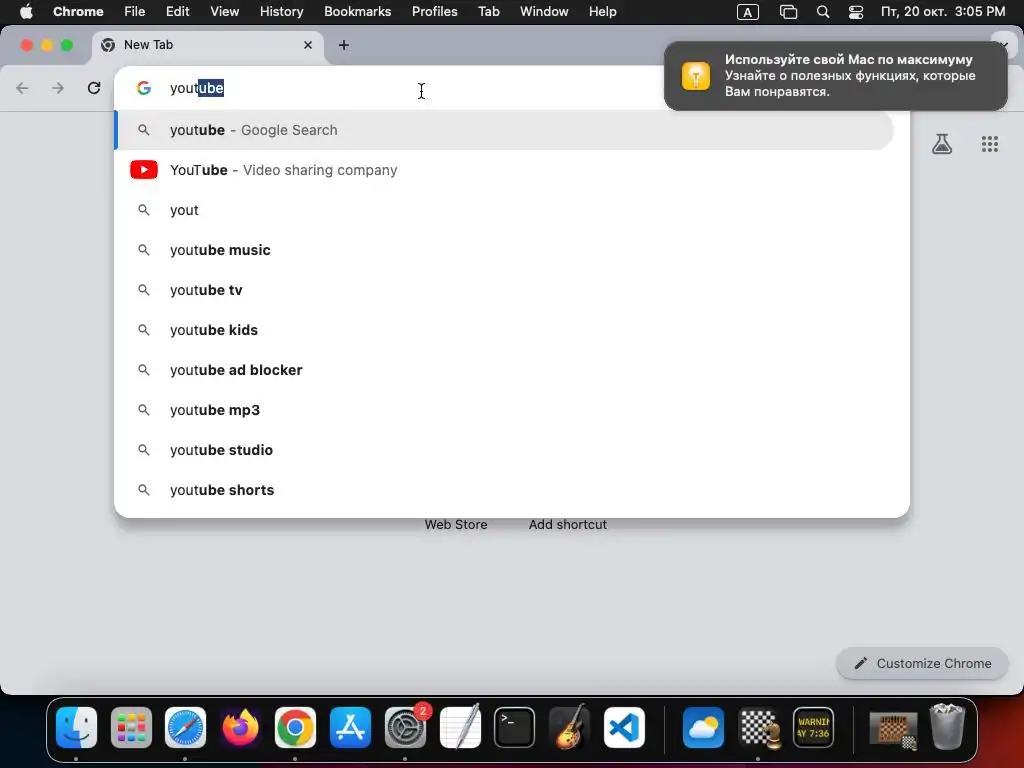This screenshot has width=1024, height=768.
Task: Open Spotlight search in menu bar
Action: click(x=823, y=12)
